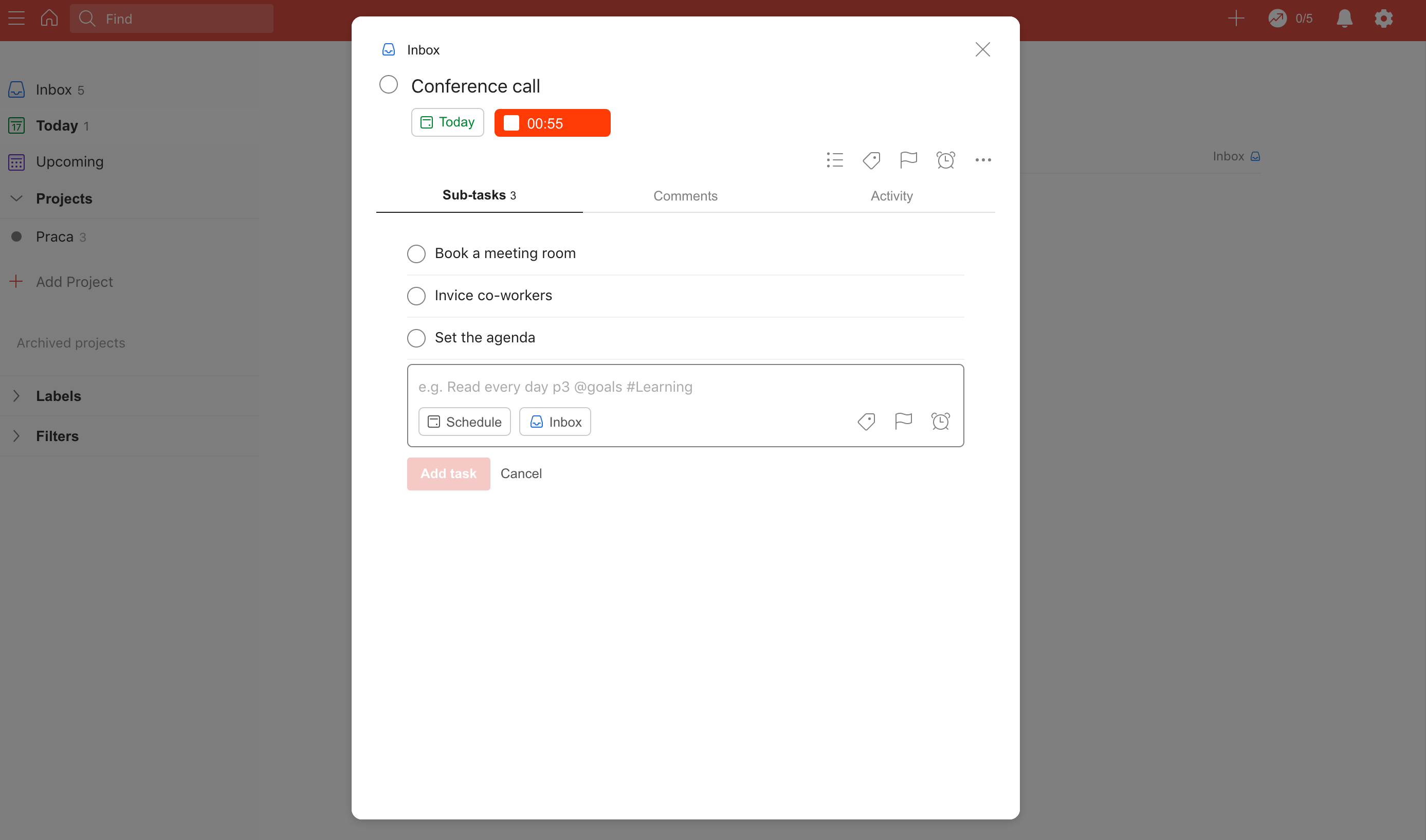
Task: Open Archived projects link
Action: [71, 342]
